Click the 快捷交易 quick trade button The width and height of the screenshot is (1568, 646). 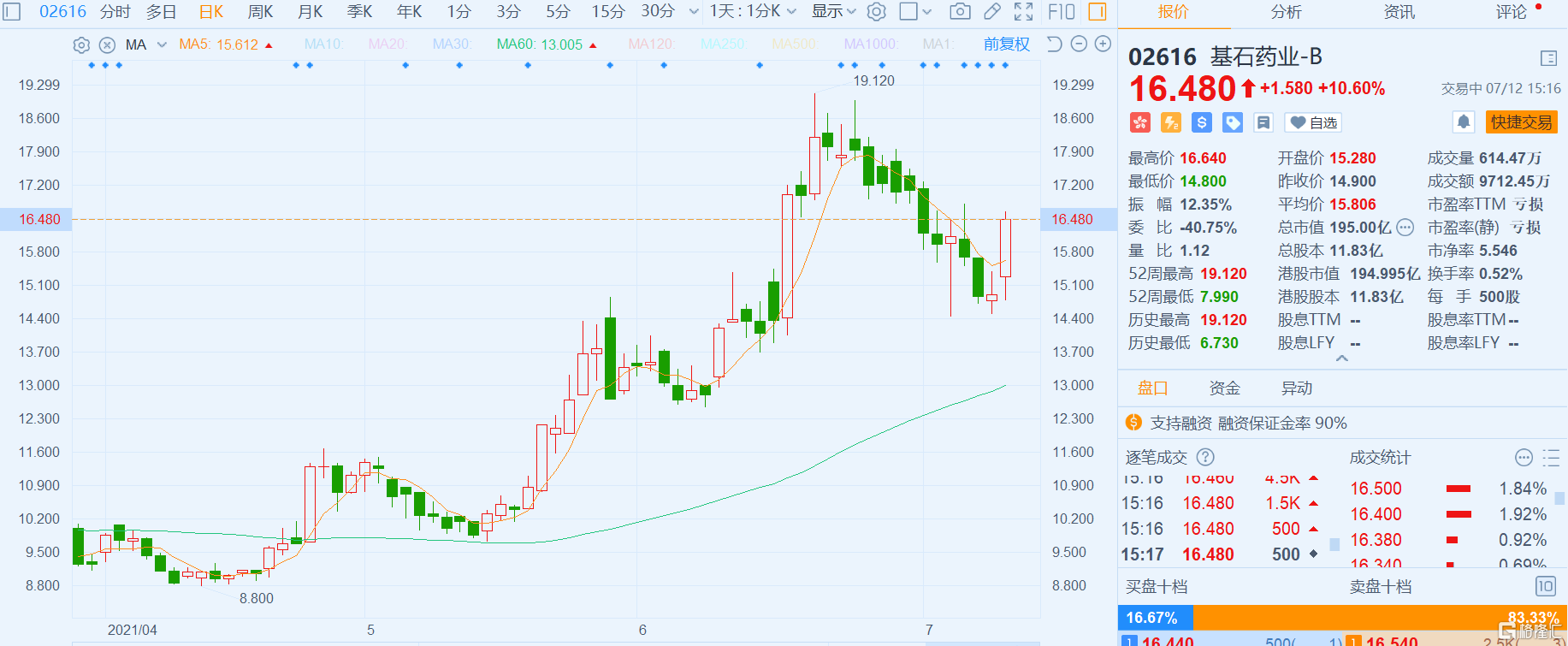tap(1521, 122)
